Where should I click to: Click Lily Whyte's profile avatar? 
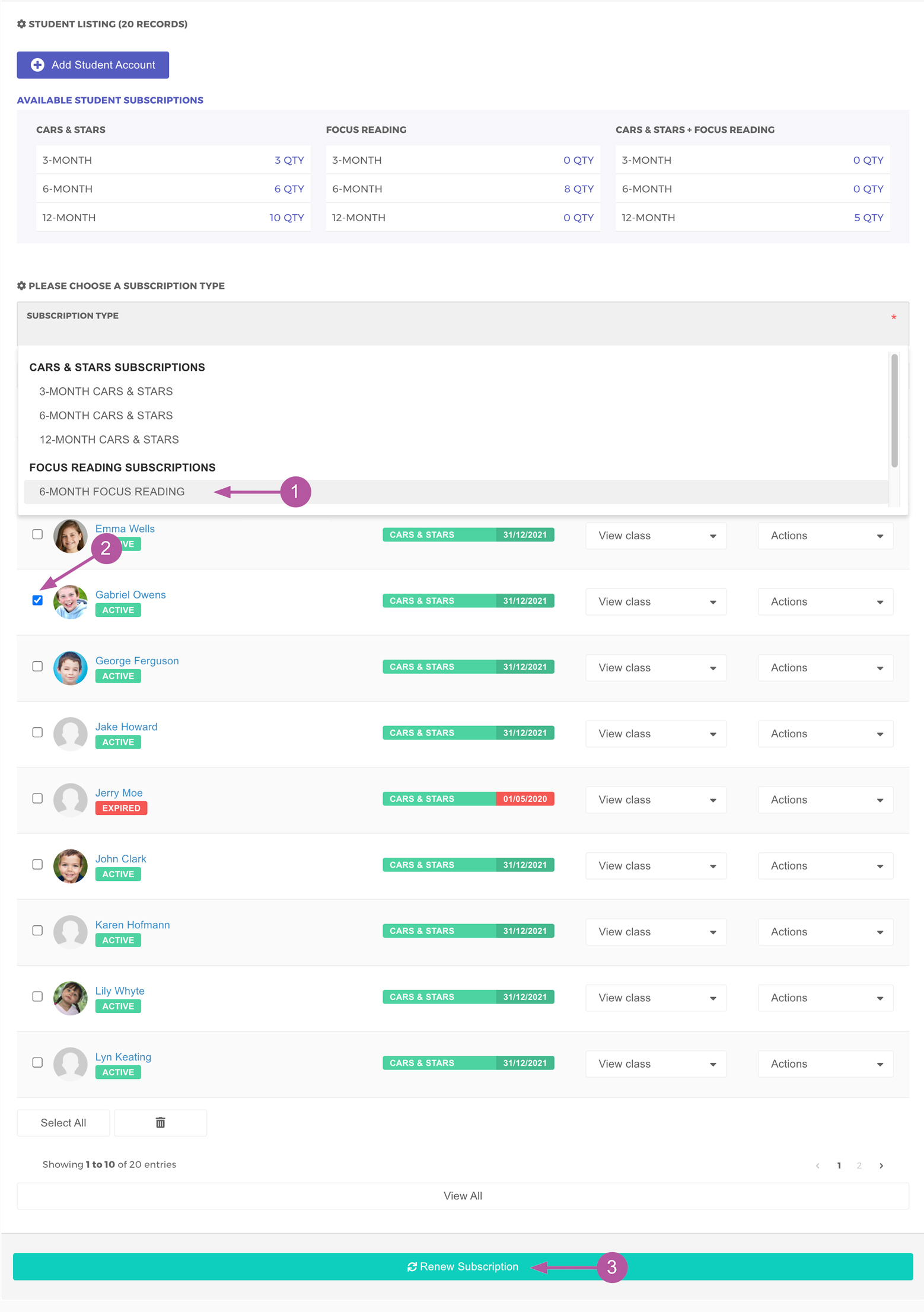[x=70, y=998]
